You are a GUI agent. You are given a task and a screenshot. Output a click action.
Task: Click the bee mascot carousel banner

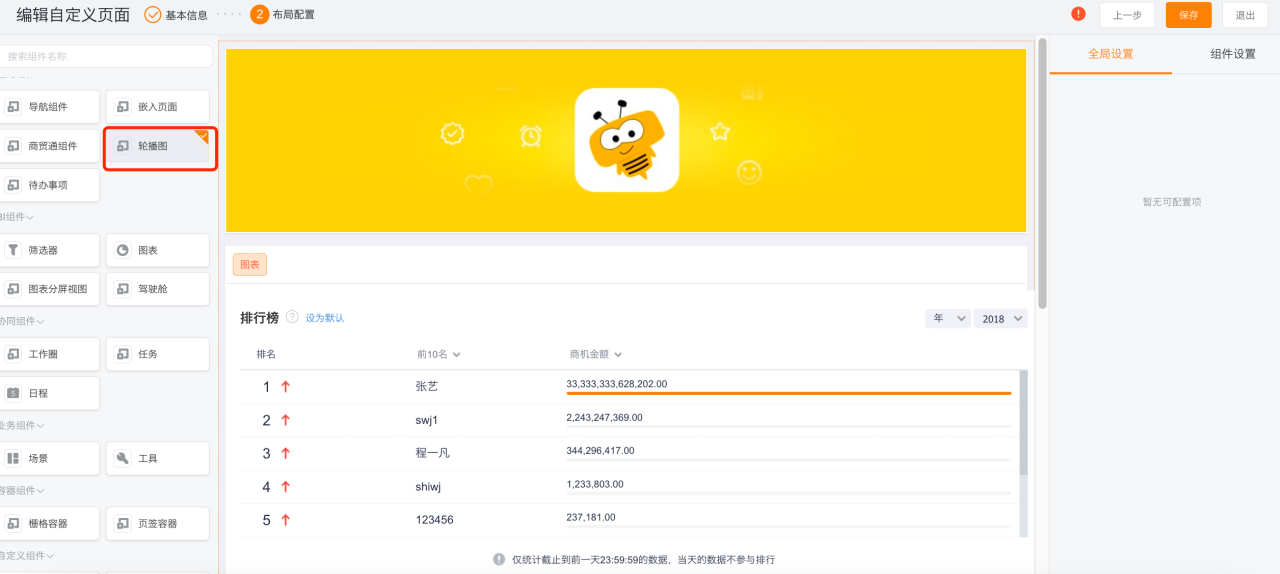click(x=626, y=140)
